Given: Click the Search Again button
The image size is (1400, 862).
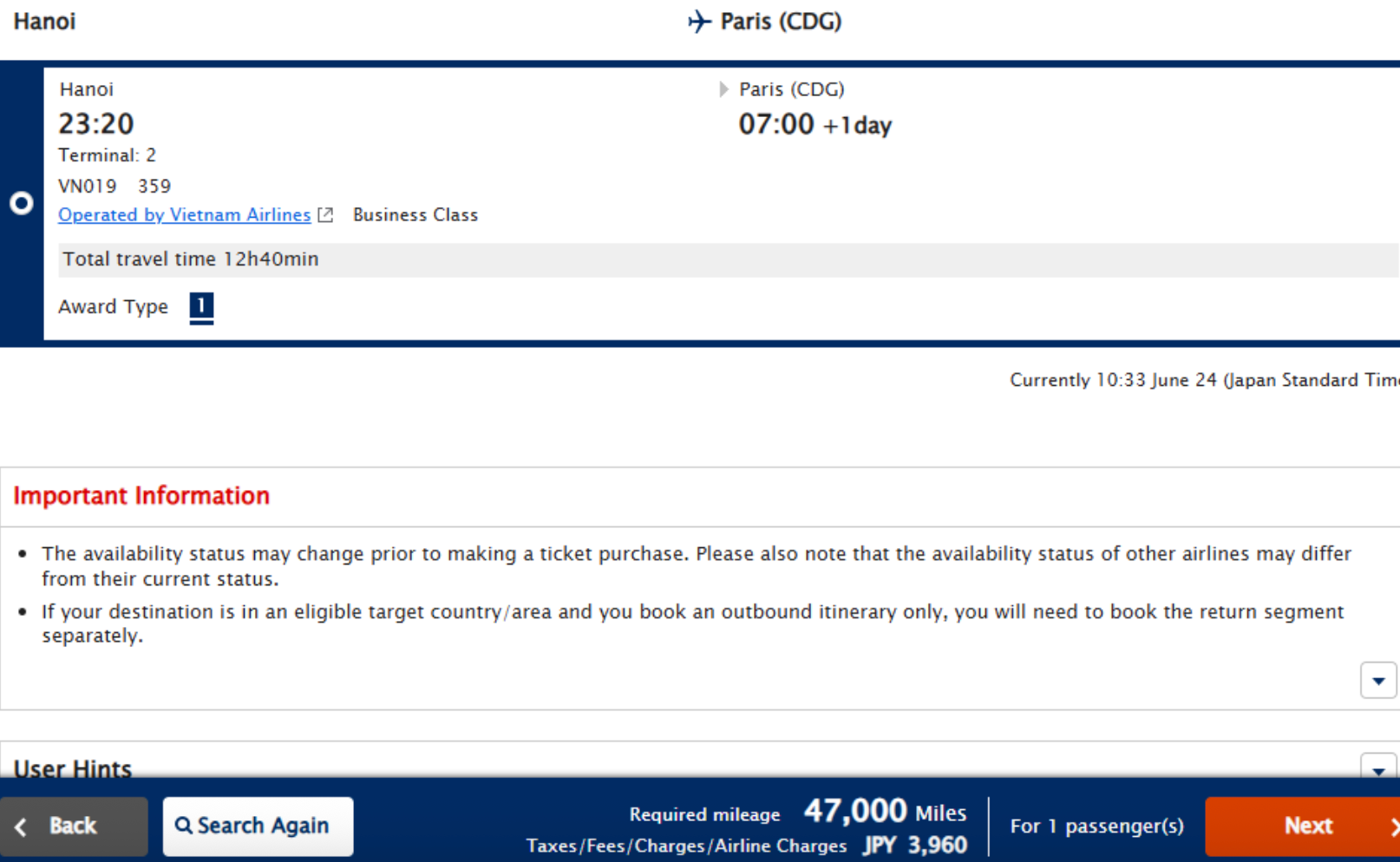Looking at the screenshot, I should click(258, 826).
